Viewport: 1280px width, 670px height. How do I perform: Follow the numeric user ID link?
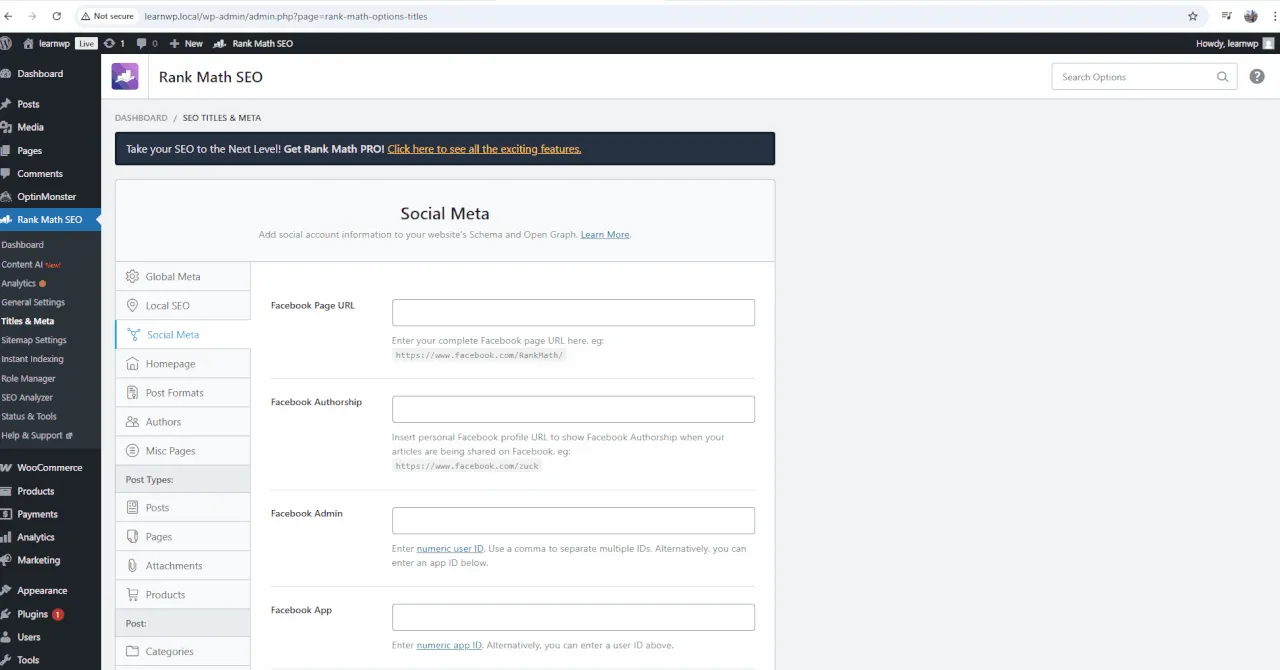(450, 549)
